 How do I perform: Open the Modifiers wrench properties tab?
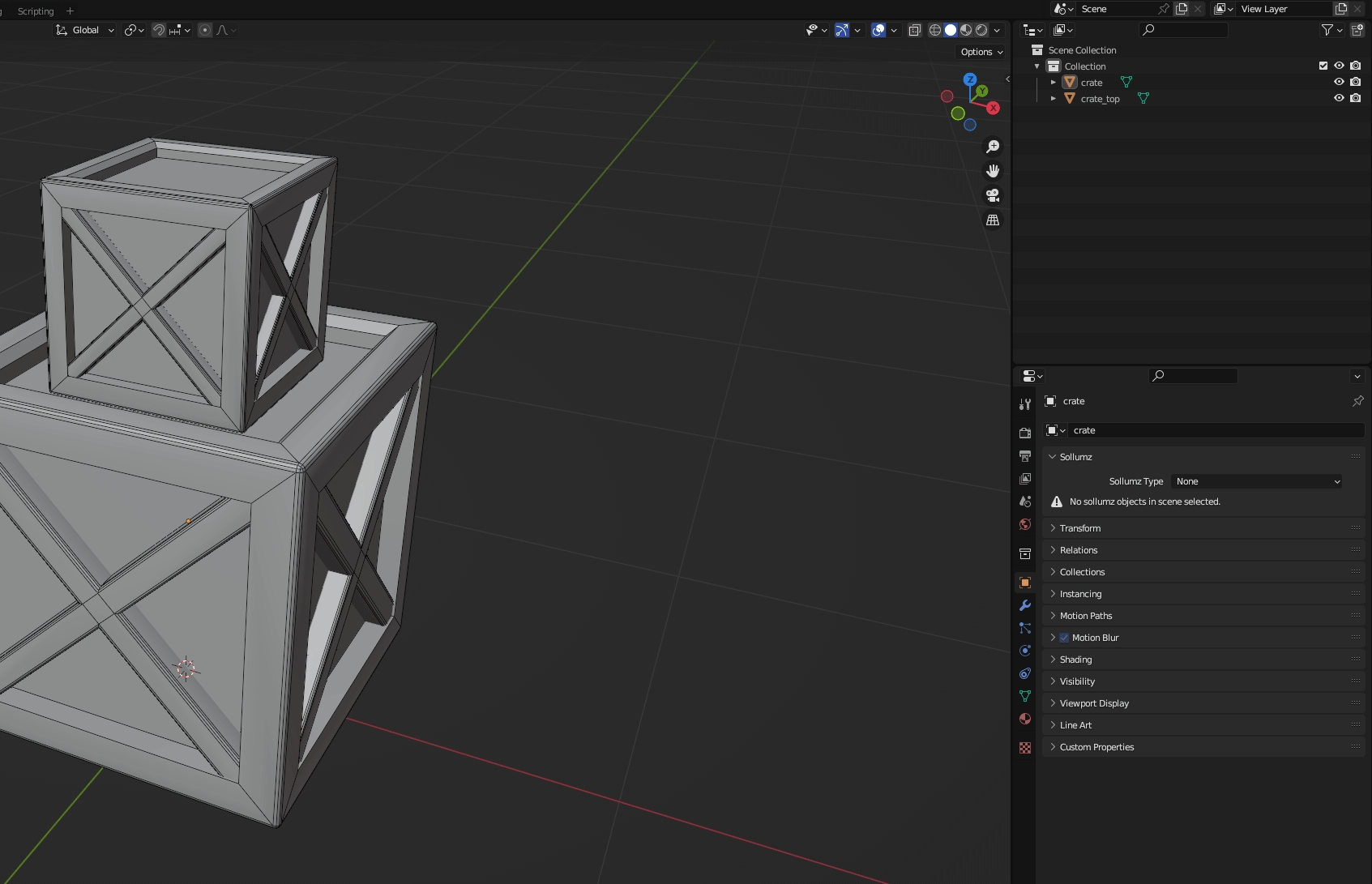[x=1025, y=605]
